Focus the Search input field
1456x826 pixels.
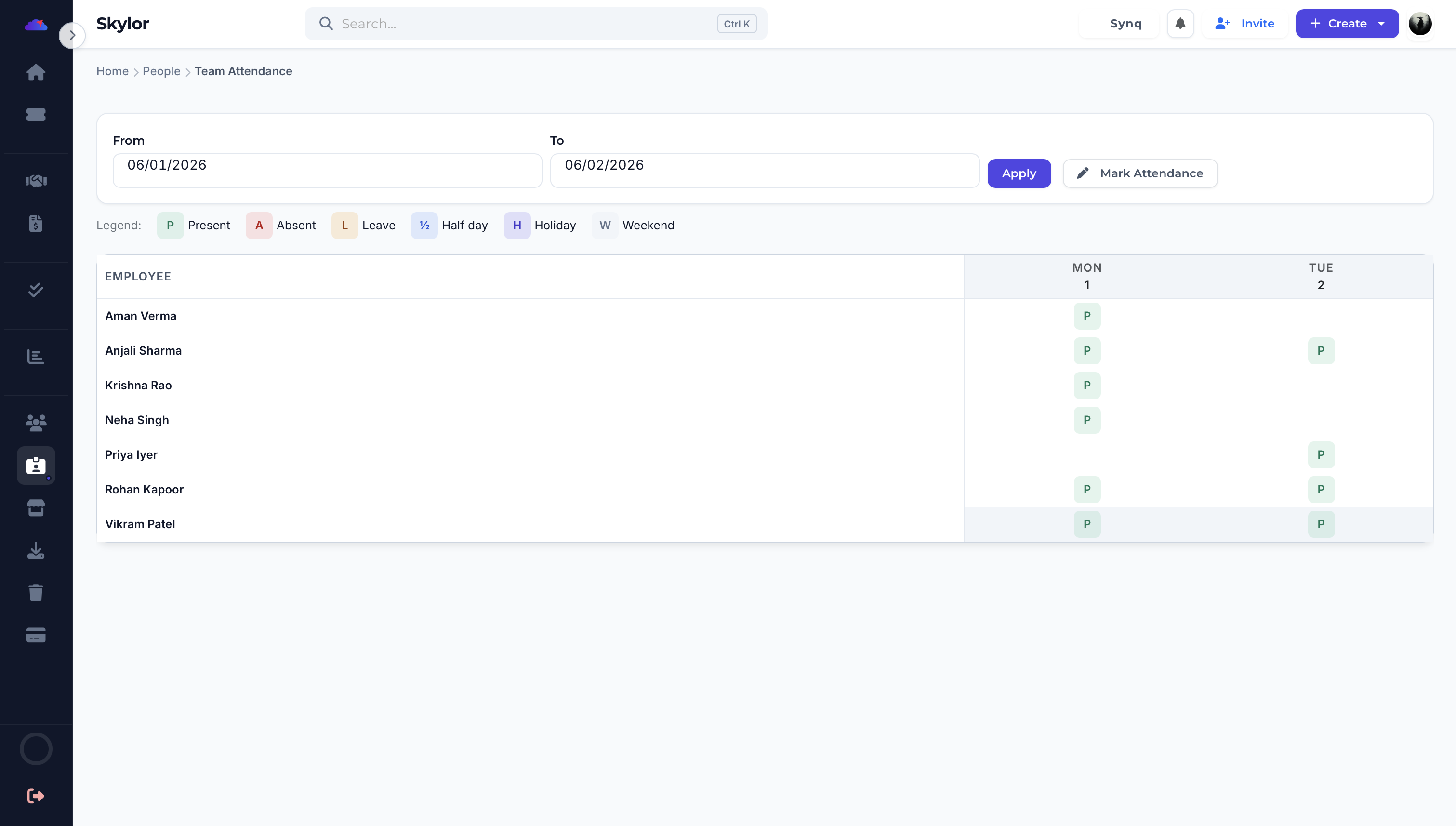point(535,23)
